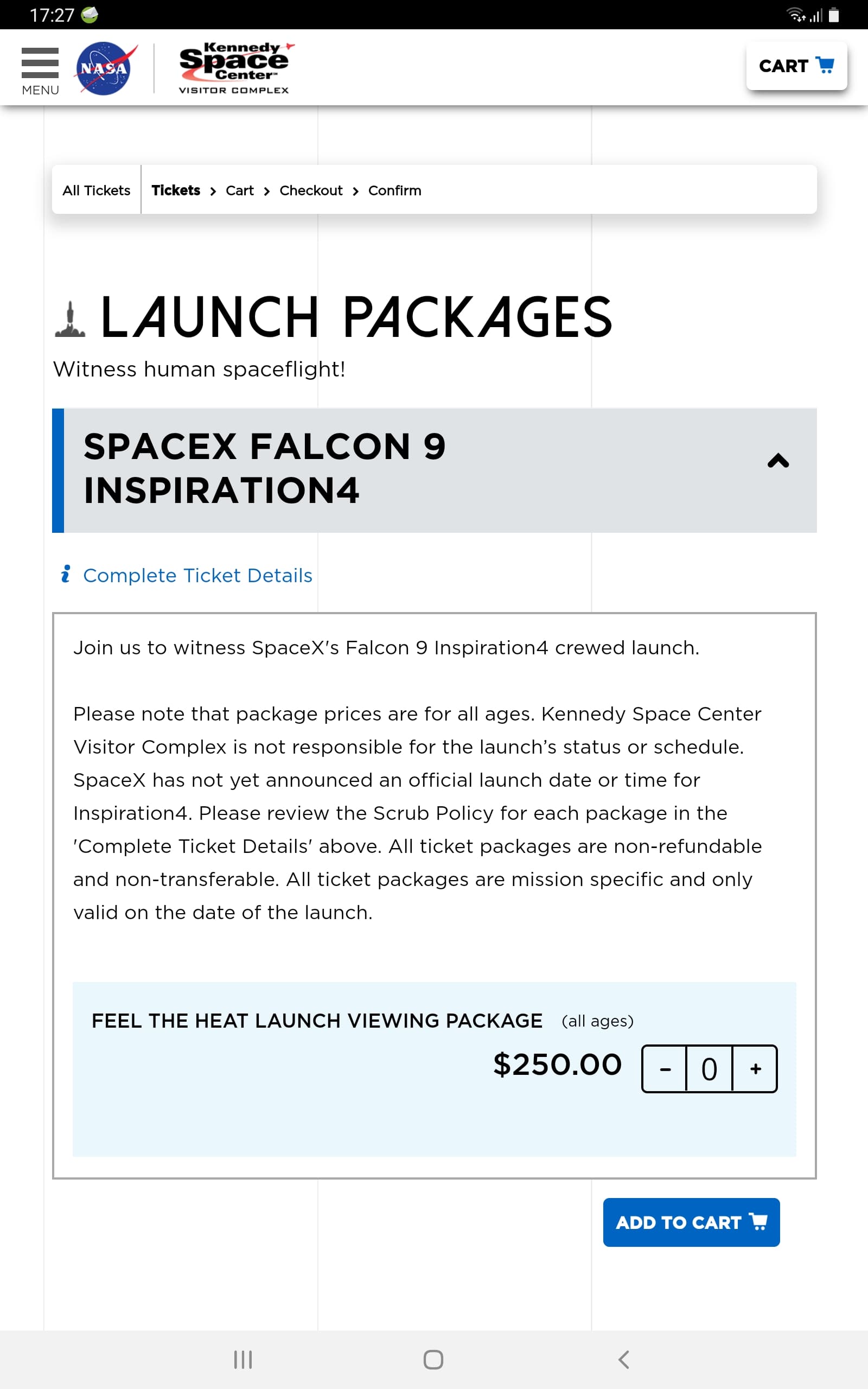Select Confirm breadcrumb step
The image size is (868, 1389).
(394, 190)
